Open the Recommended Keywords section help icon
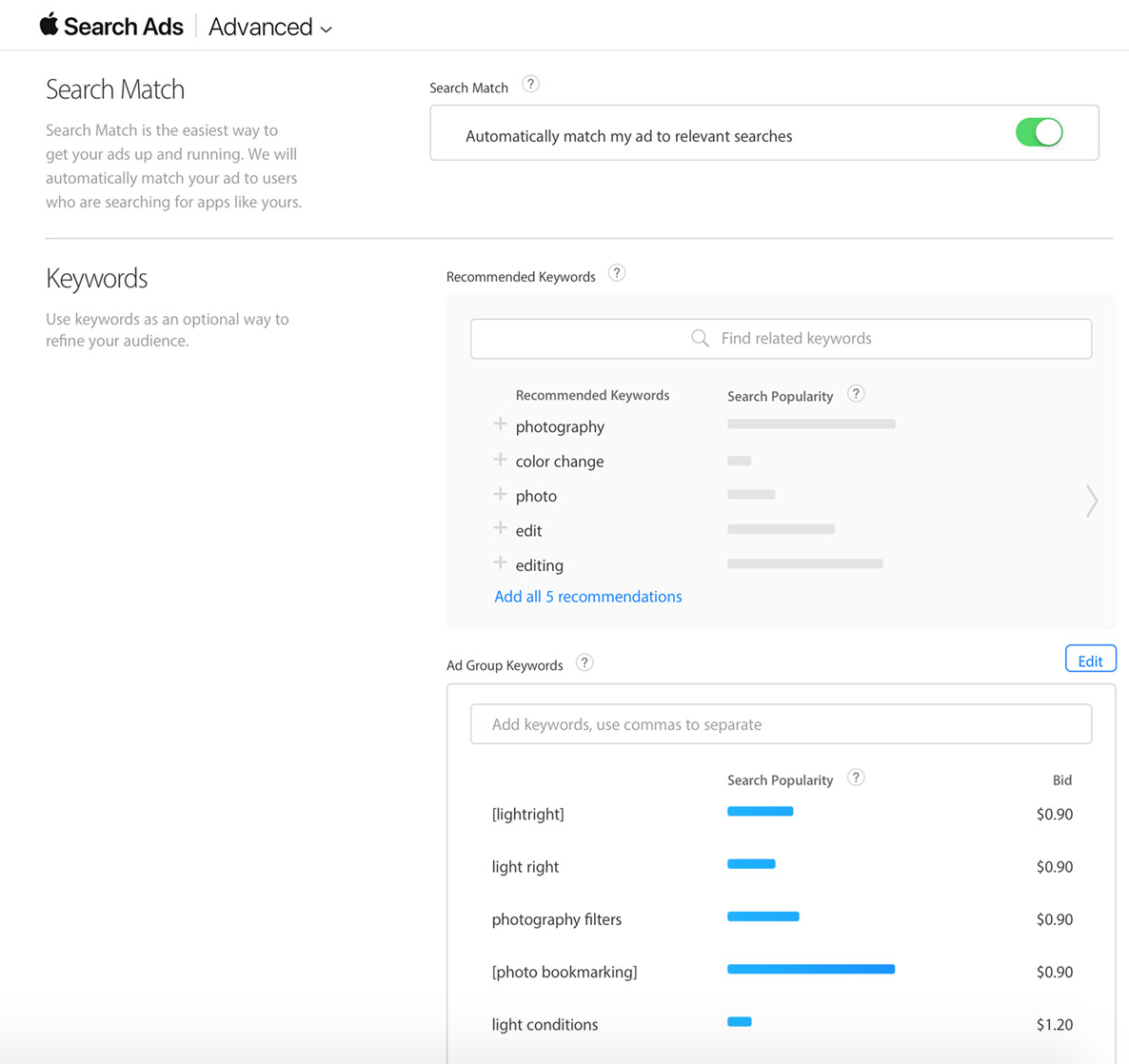1129x1064 pixels. 616,273
